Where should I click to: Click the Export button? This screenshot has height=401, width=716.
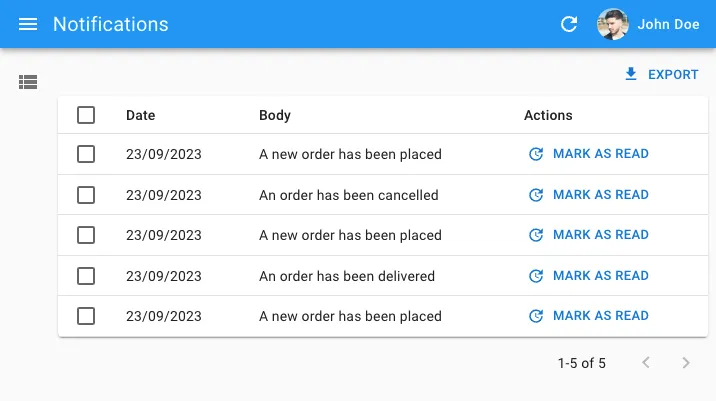(x=661, y=74)
